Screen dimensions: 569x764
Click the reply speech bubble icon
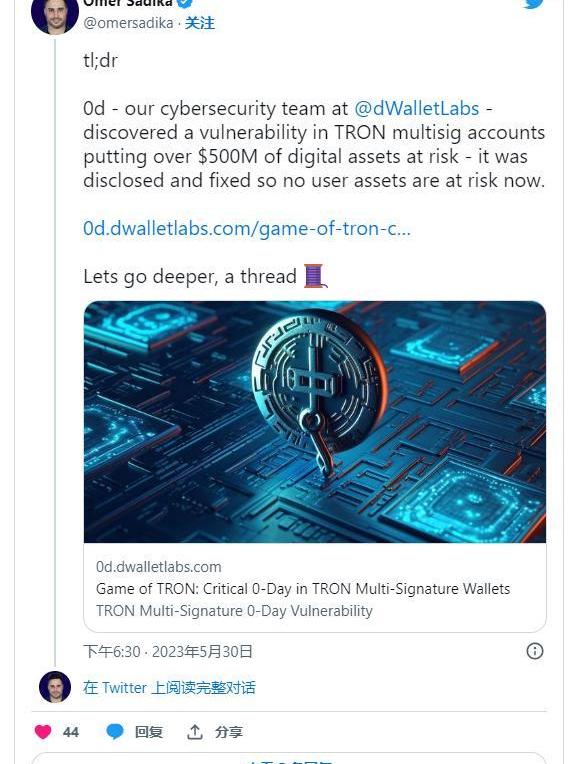[x=114, y=731]
